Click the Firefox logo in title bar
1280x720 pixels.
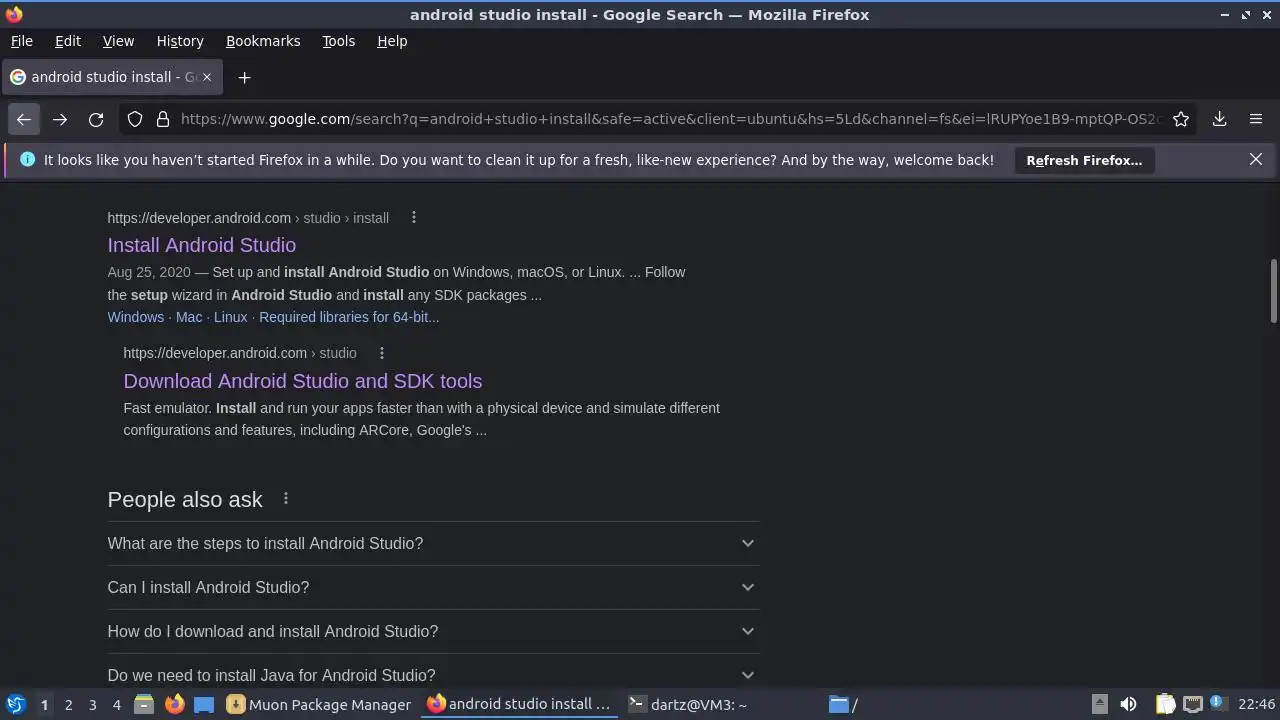pyautogui.click(x=14, y=14)
